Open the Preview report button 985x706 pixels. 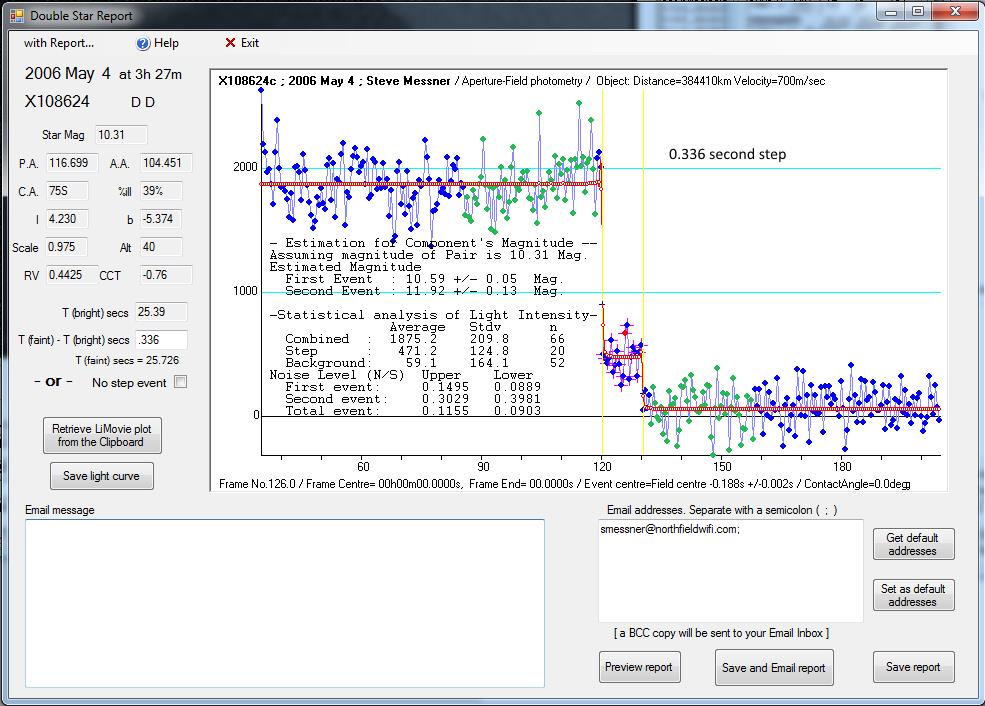point(640,667)
